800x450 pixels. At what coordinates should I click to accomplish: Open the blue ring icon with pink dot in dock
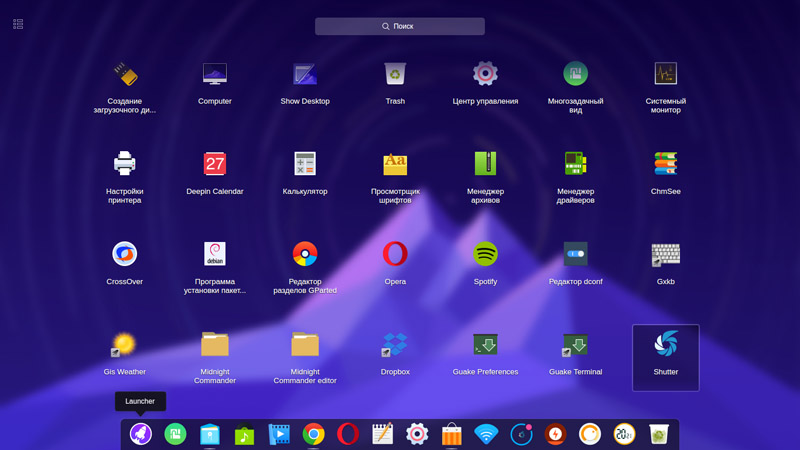point(521,434)
